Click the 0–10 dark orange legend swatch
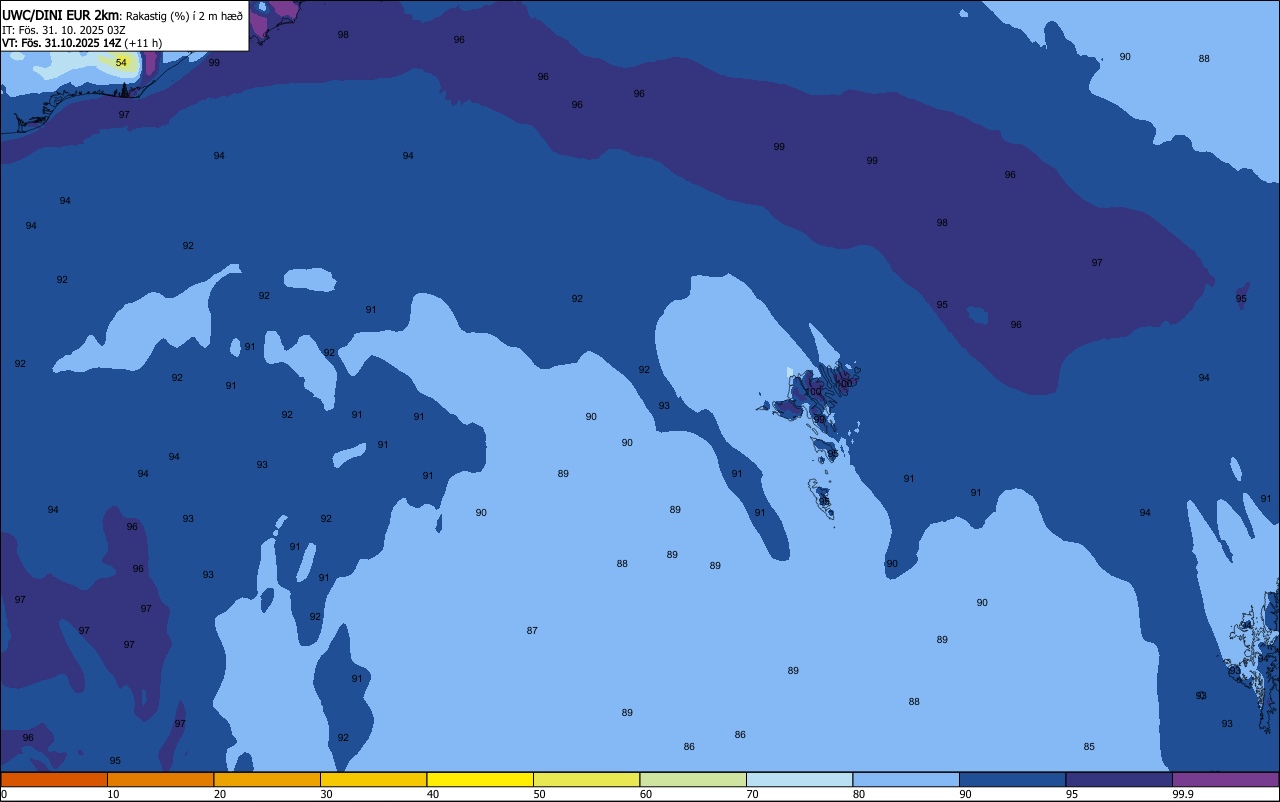 coord(54,779)
